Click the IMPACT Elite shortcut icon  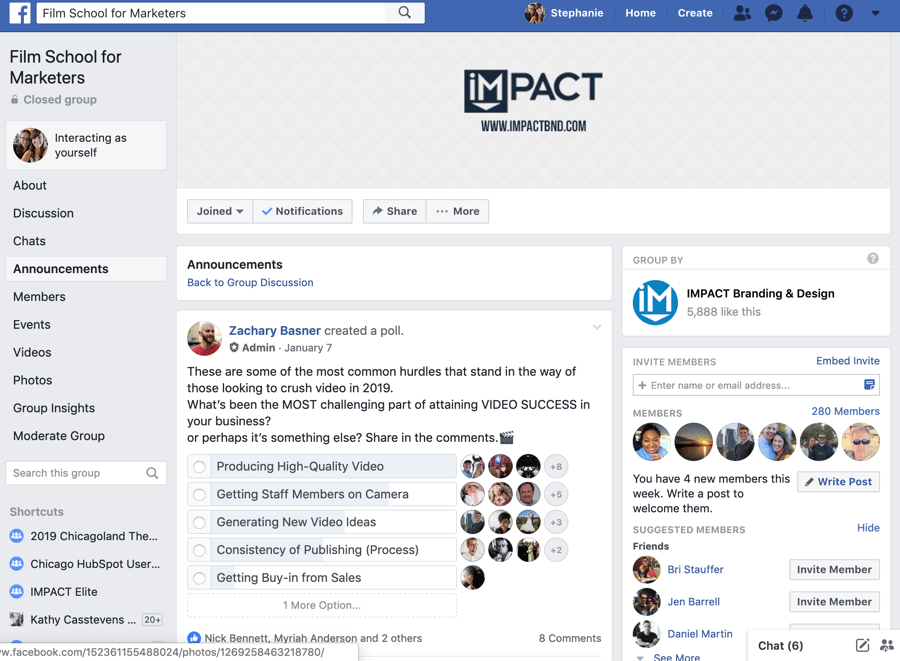pos(17,591)
